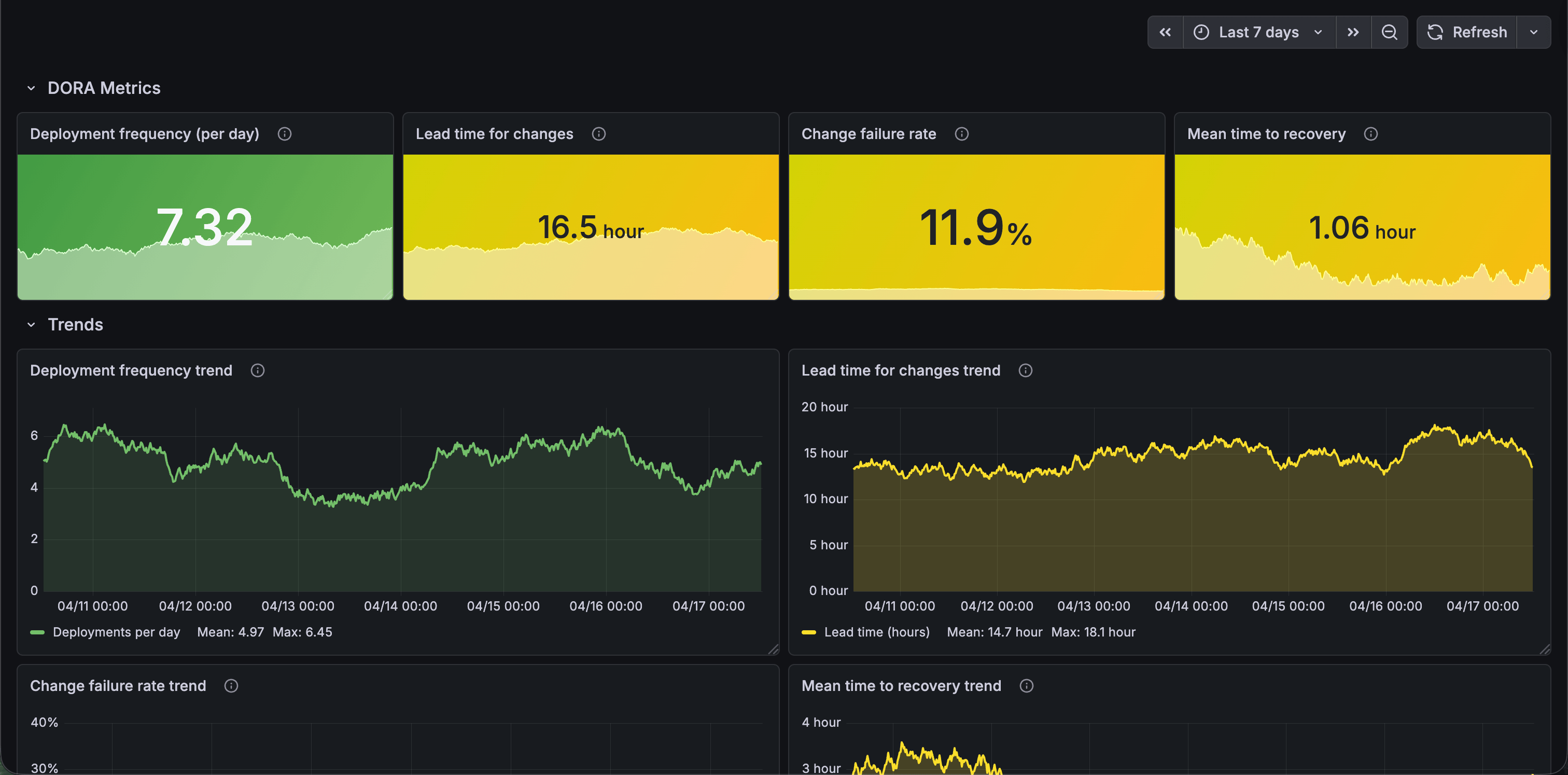Click info icon on Change failure rate trend
This screenshot has height=775, width=1568.
coord(231,686)
